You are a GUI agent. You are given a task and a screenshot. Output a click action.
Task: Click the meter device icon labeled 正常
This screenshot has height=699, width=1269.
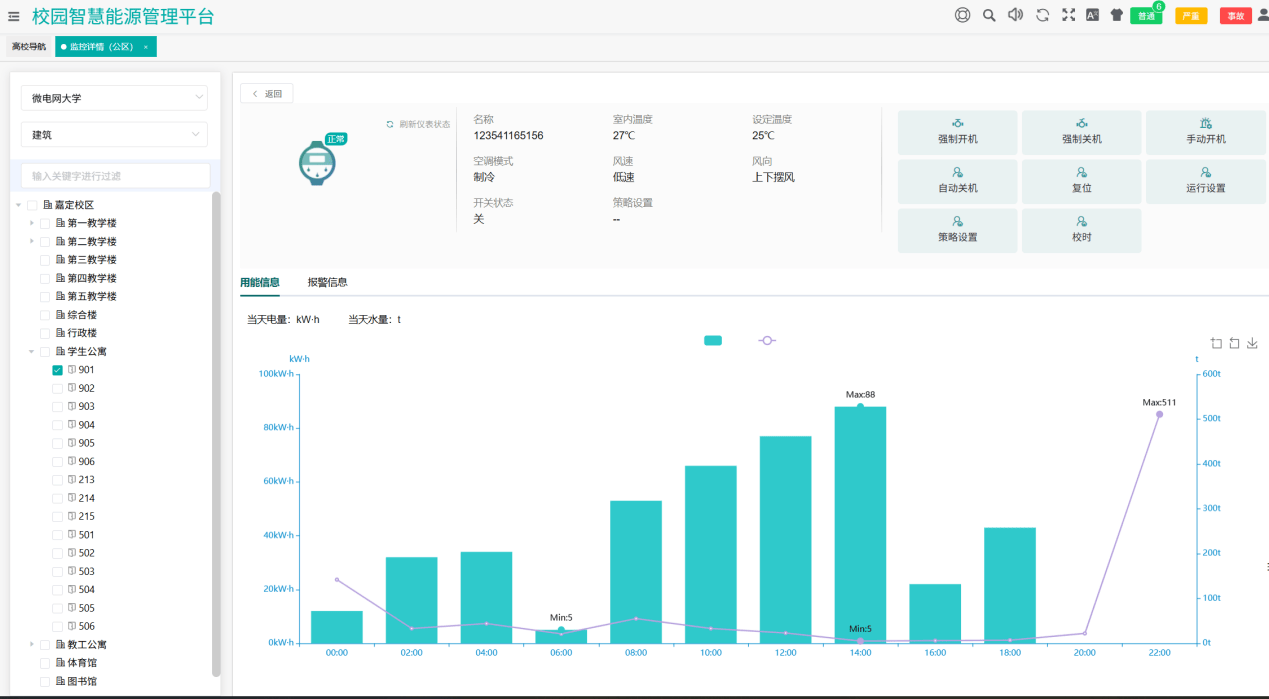point(317,163)
